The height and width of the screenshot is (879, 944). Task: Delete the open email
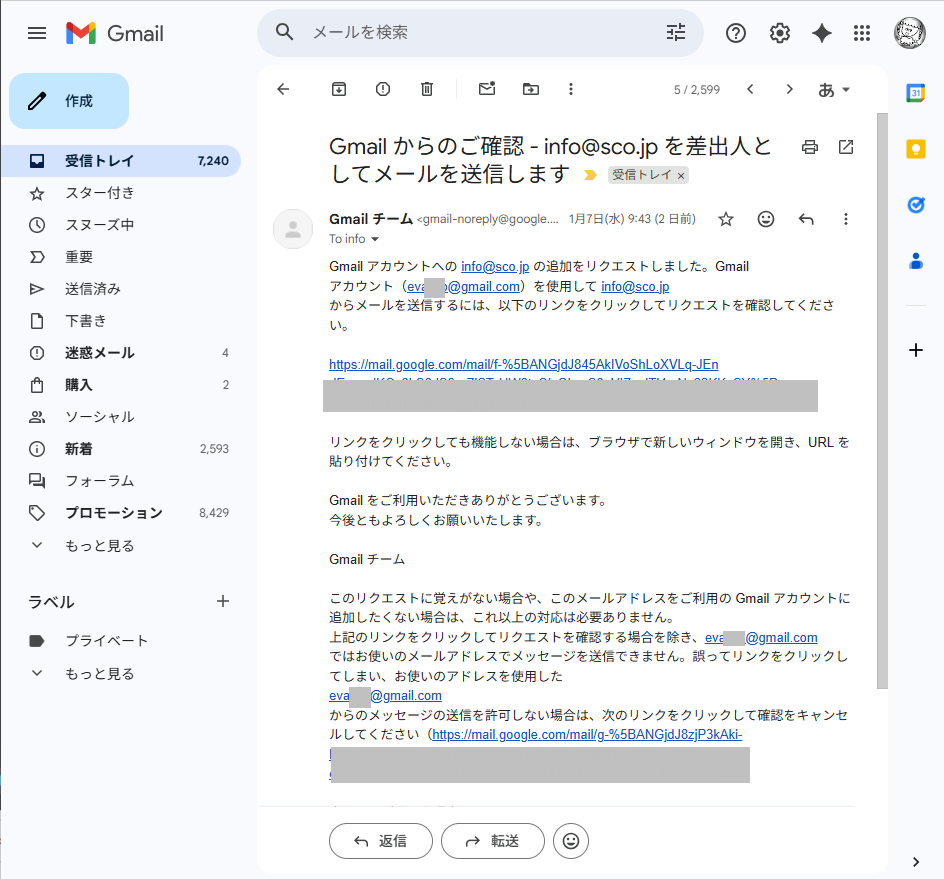coord(426,89)
